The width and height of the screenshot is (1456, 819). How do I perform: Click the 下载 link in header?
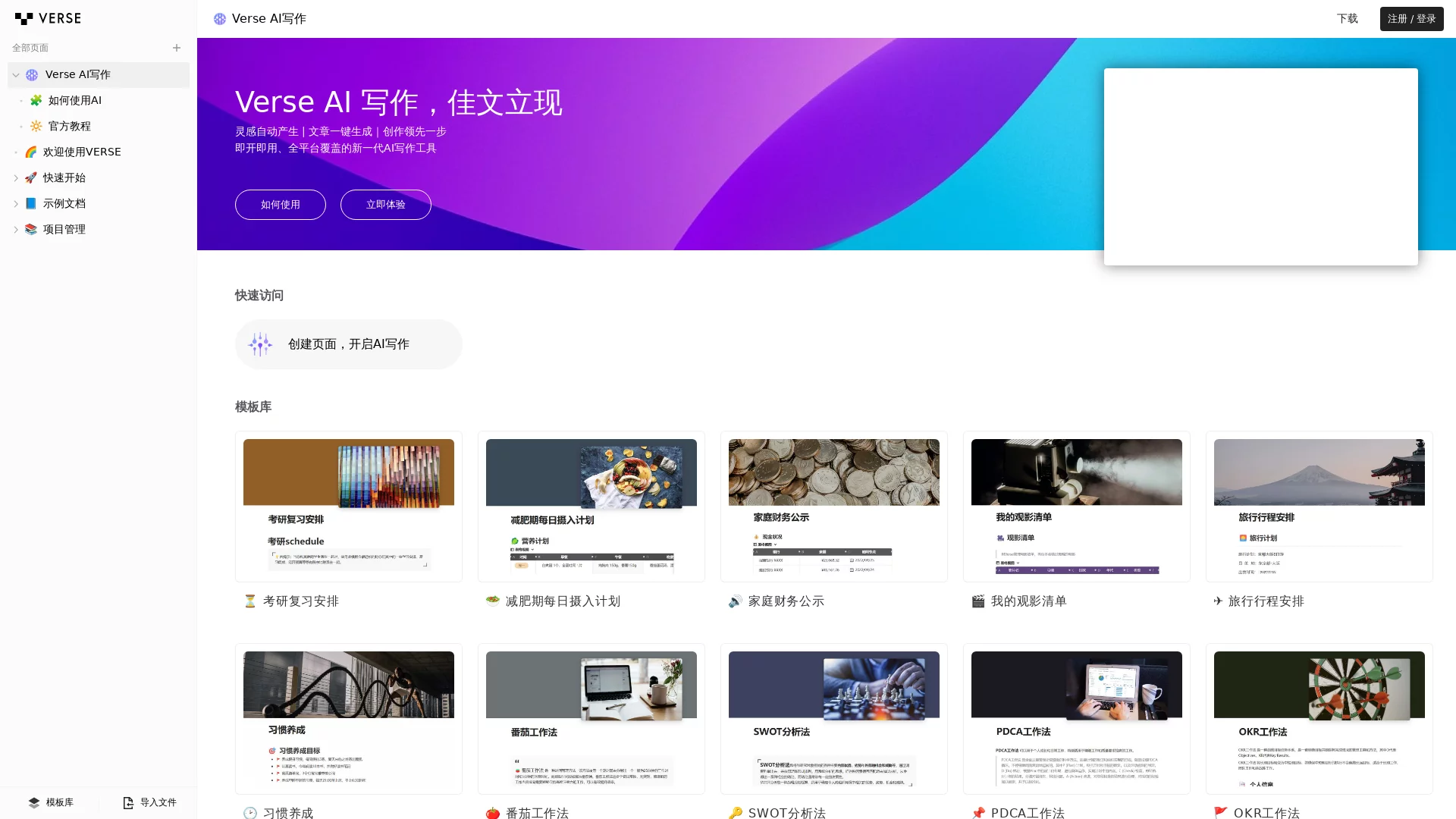1347,18
